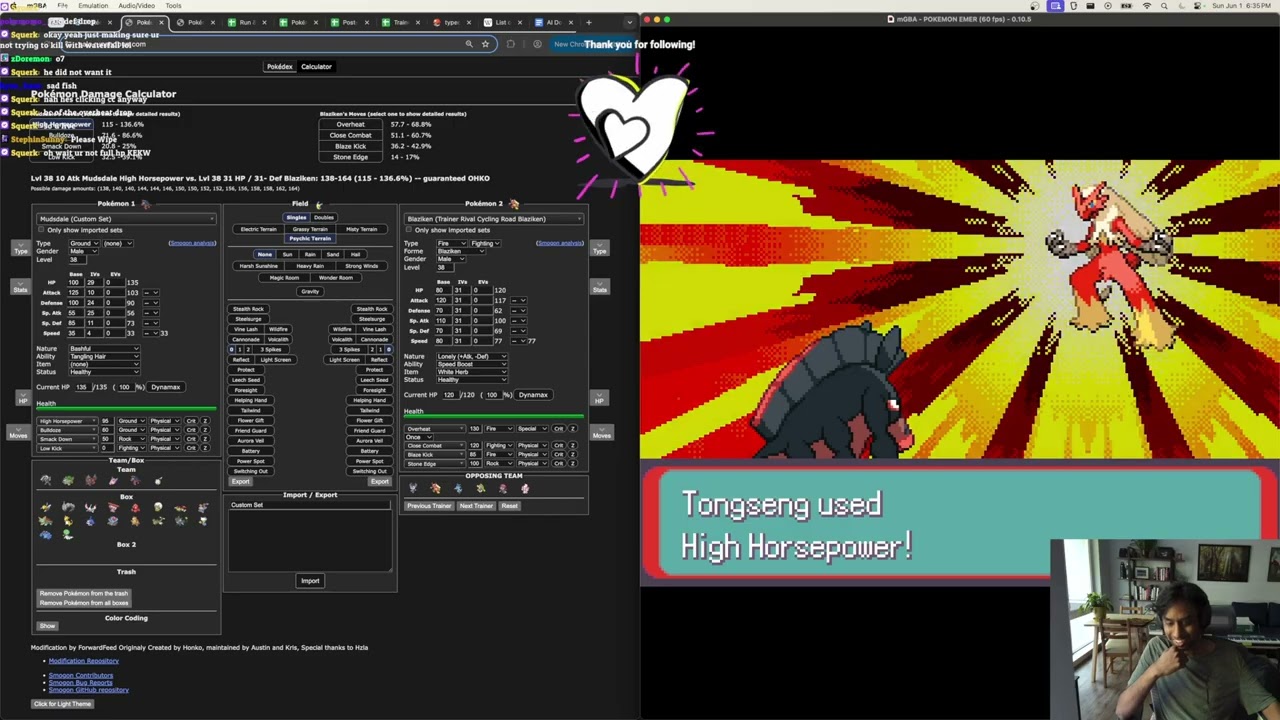Open the mGBA Emulation menu

pyautogui.click(x=93, y=6)
